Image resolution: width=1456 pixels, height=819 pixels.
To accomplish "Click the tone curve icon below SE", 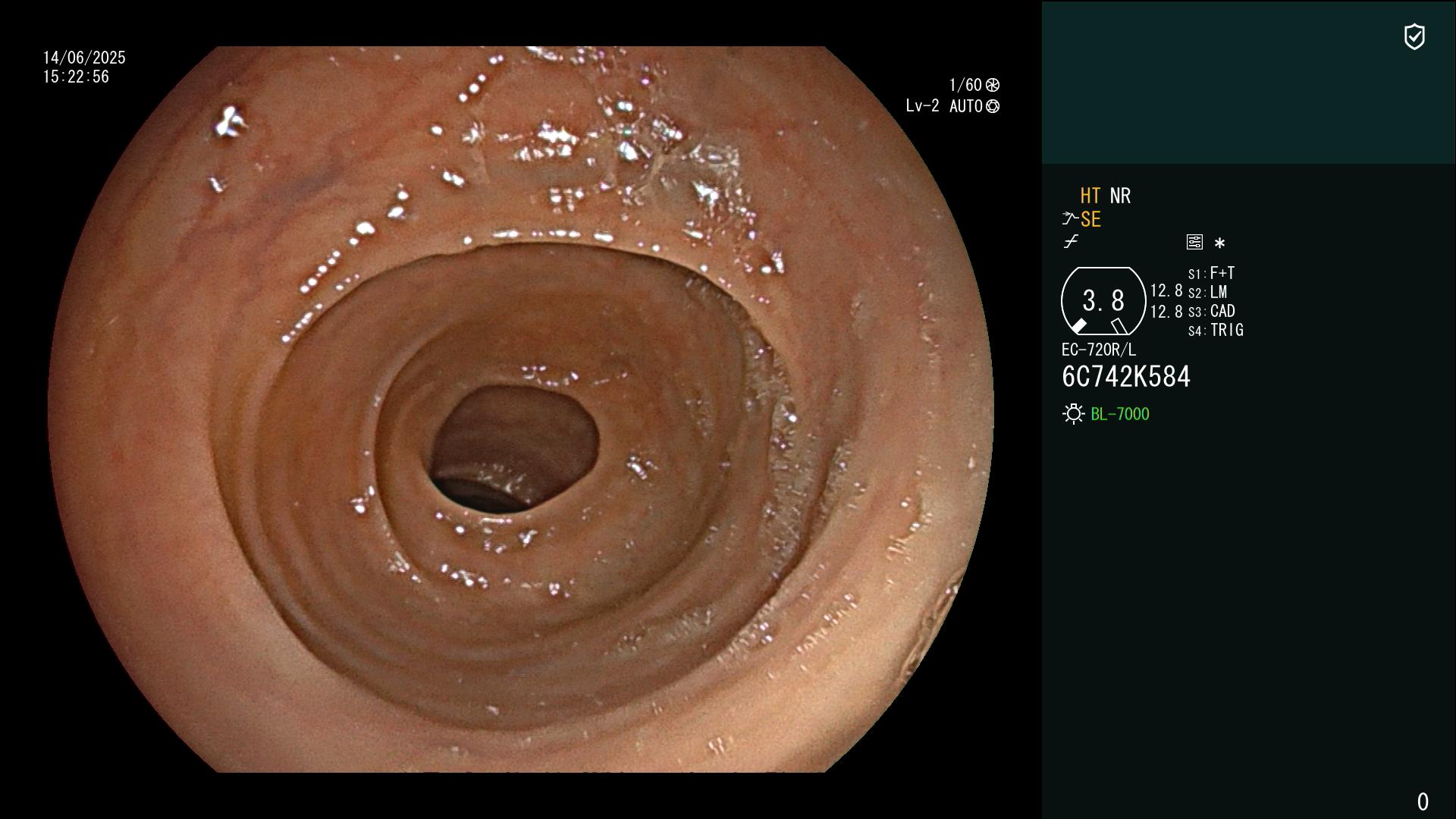I will click(x=1071, y=242).
